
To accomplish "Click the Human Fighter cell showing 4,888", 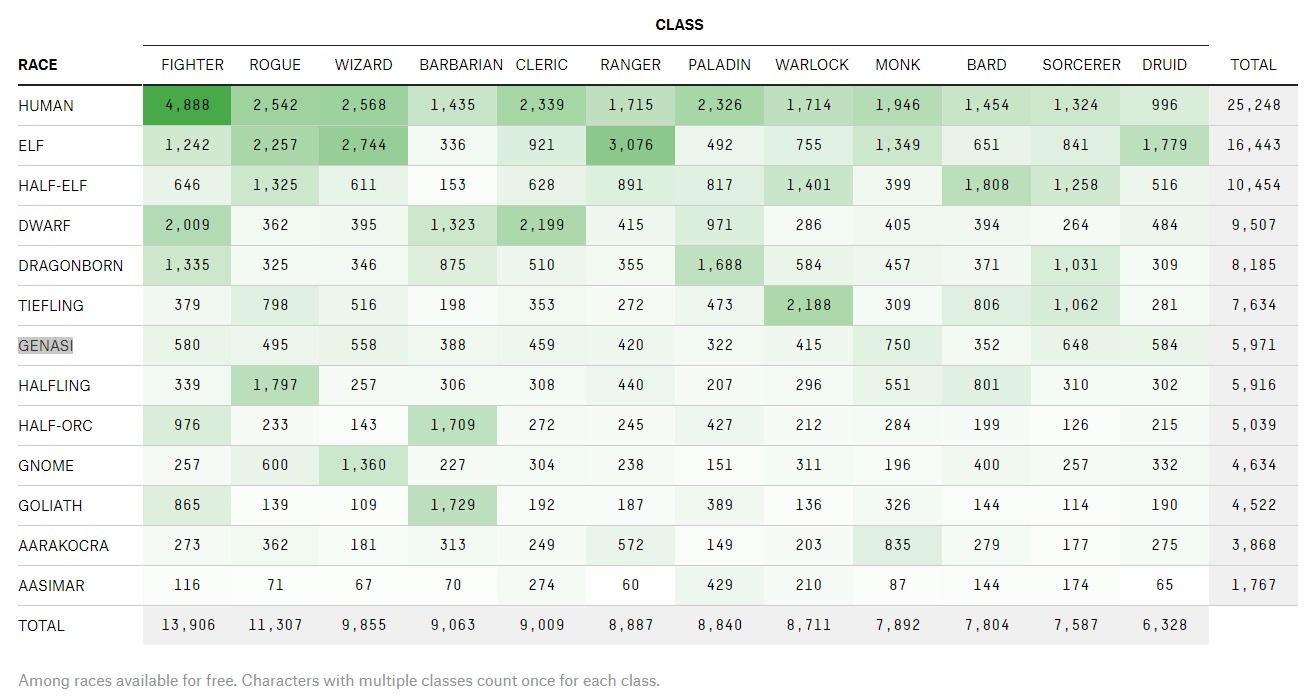I will [187, 105].
